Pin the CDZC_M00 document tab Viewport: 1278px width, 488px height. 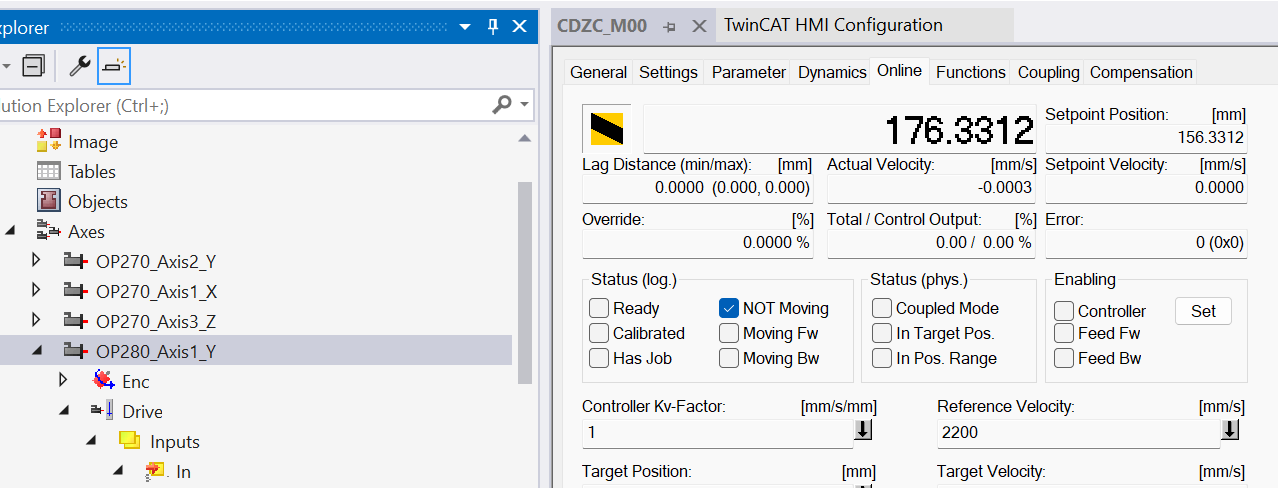click(x=670, y=26)
